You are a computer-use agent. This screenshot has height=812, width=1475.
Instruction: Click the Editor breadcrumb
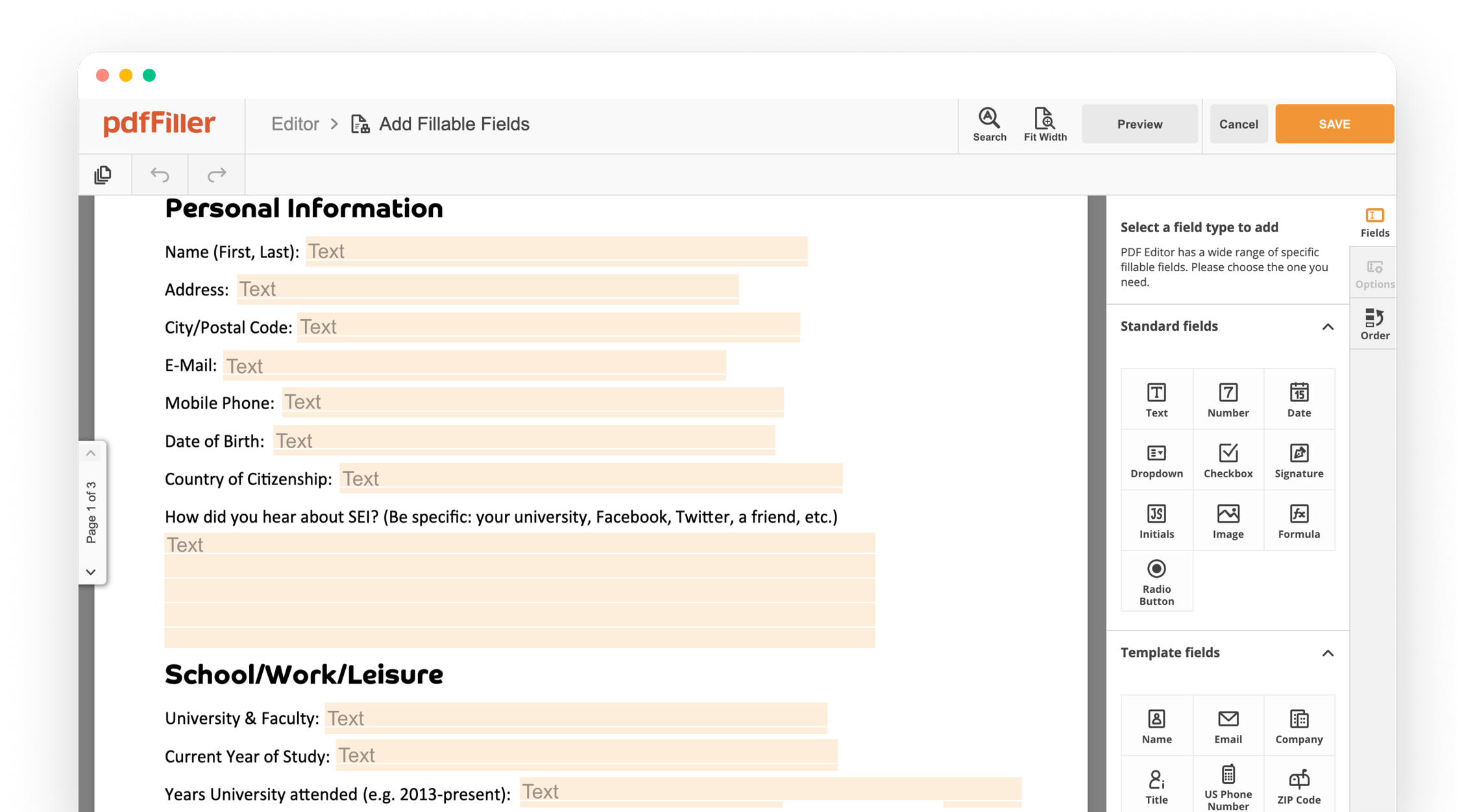tap(295, 124)
